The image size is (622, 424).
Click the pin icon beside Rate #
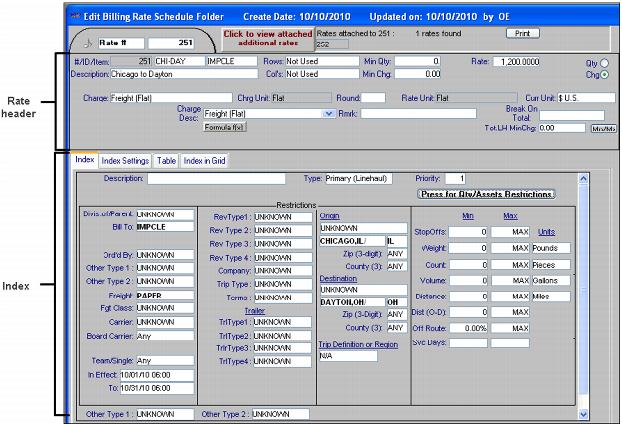click(88, 43)
